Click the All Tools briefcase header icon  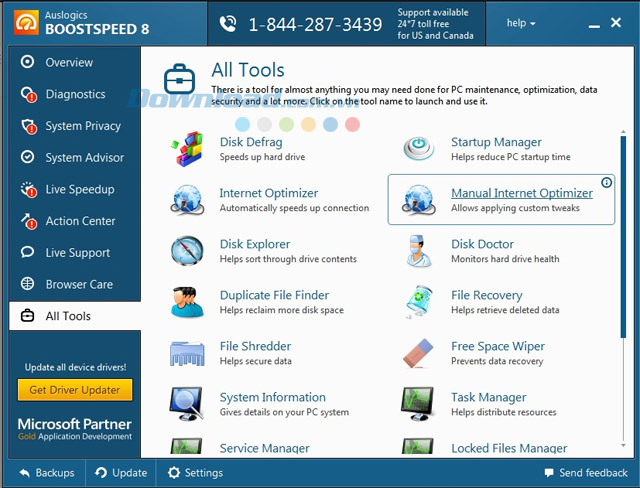click(179, 79)
